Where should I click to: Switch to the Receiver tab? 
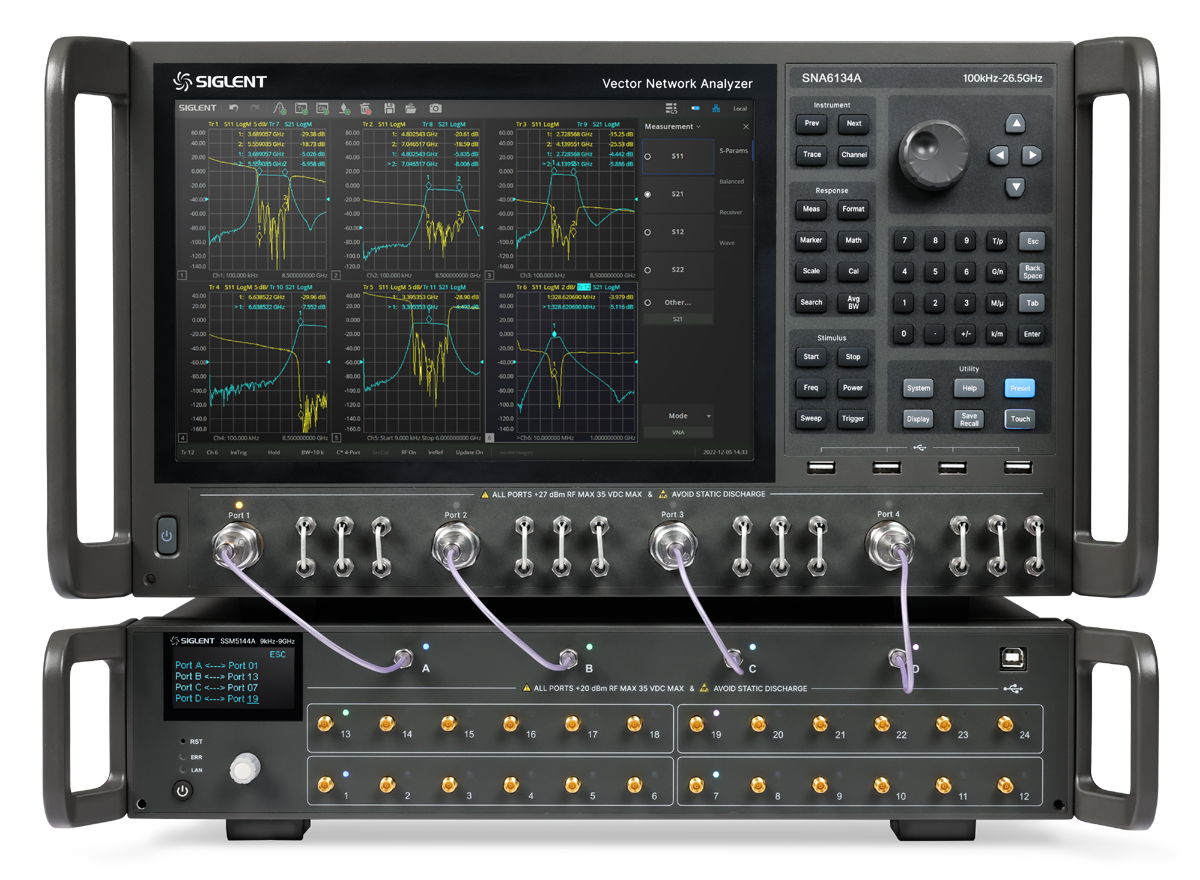click(x=731, y=212)
